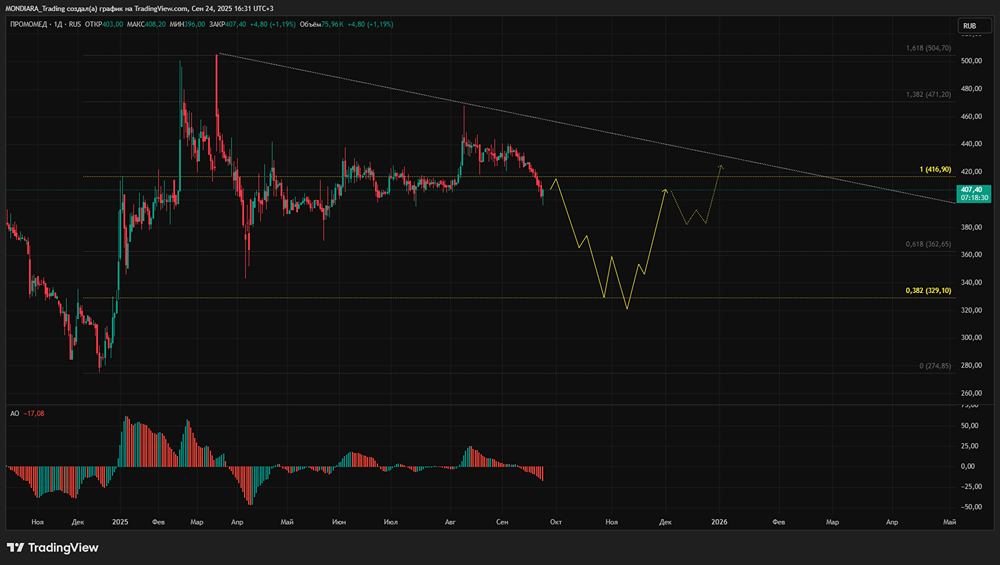Click the ЗАКР 407,40 close value
Screen dimensions: 1000x565
click(x=228, y=24)
